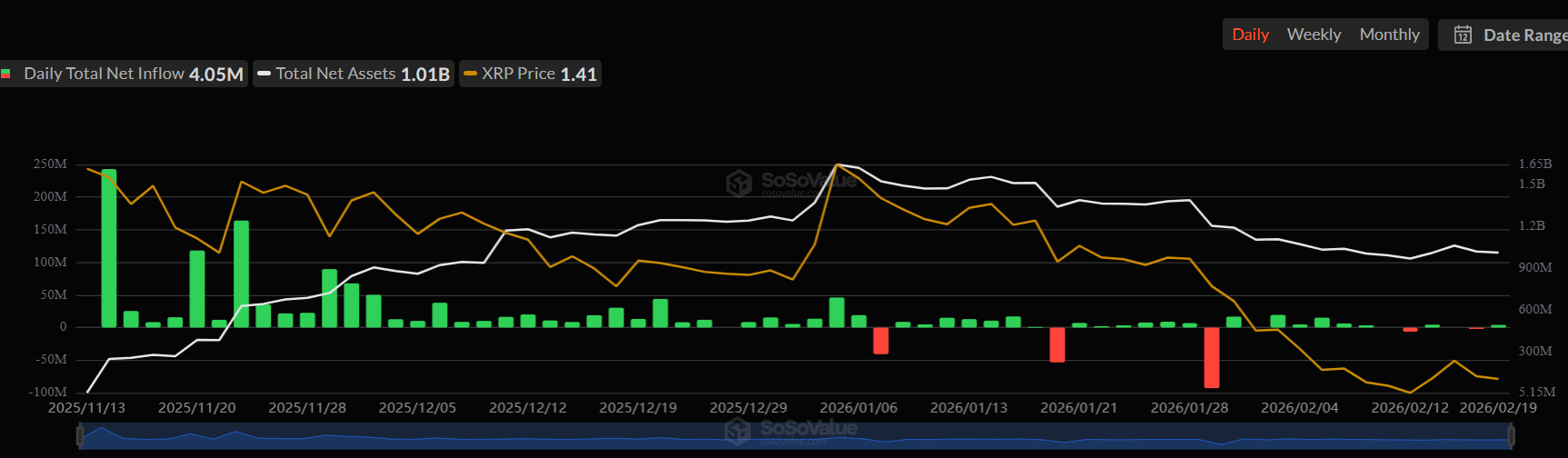Click the SoSoValue watermark logo in the chart
This screenshot has height=458, width=1568.
(x=739, y=183)
